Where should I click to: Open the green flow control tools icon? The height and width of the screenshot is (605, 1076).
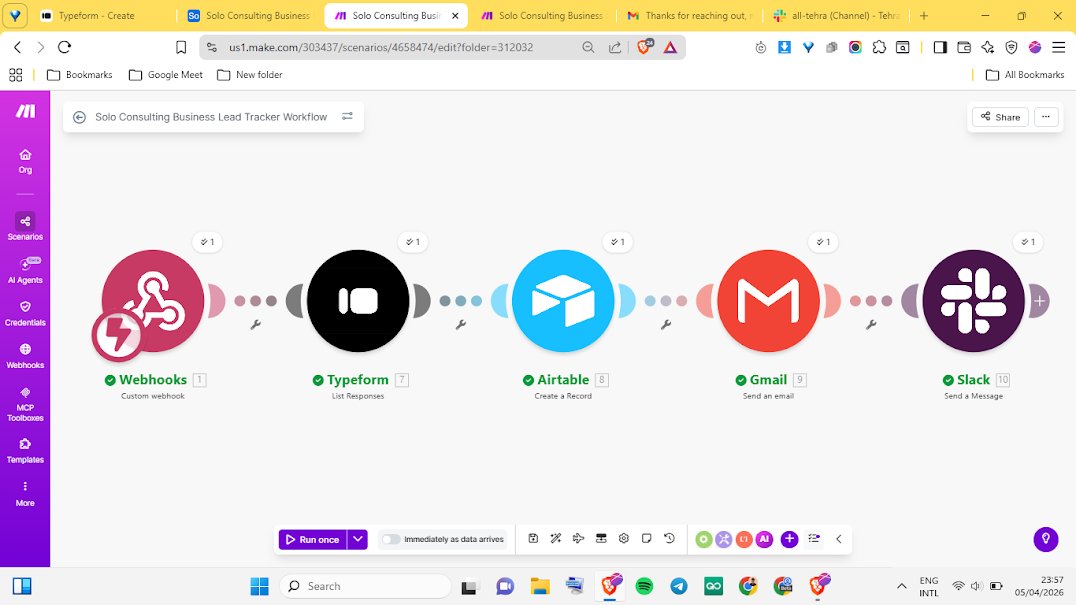coord(703,539)
